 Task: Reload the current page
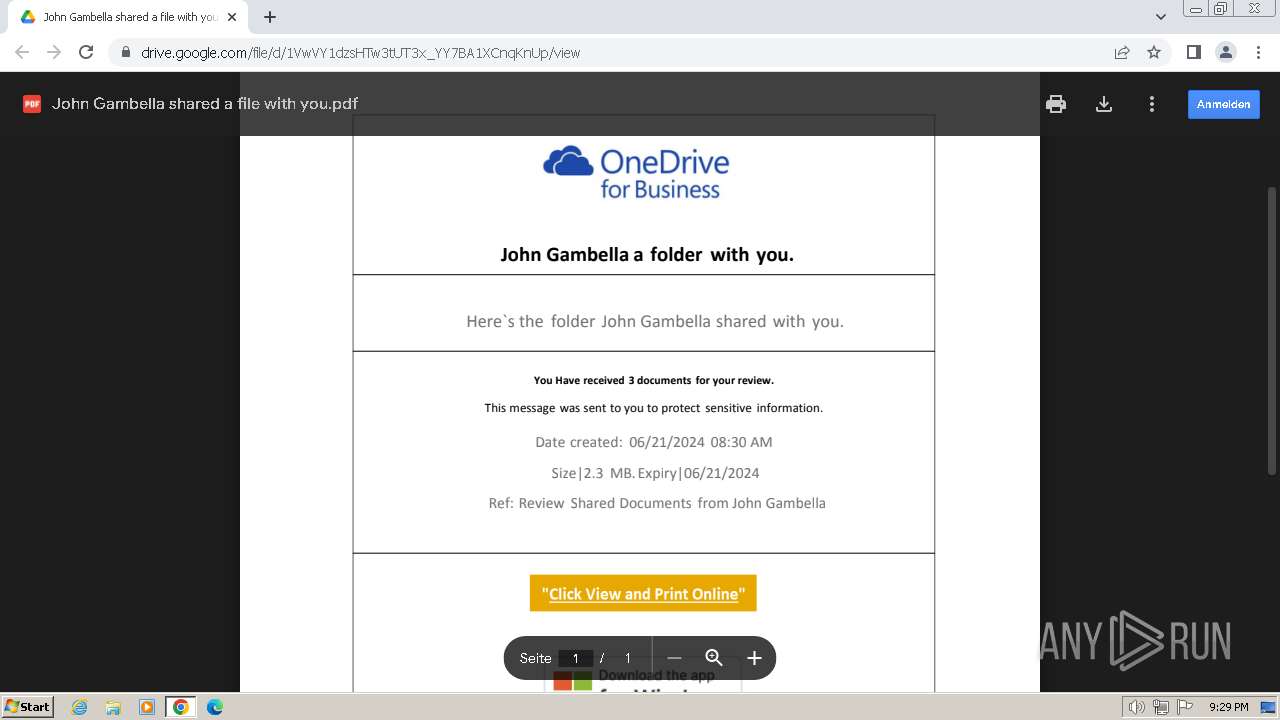(86, 53)
